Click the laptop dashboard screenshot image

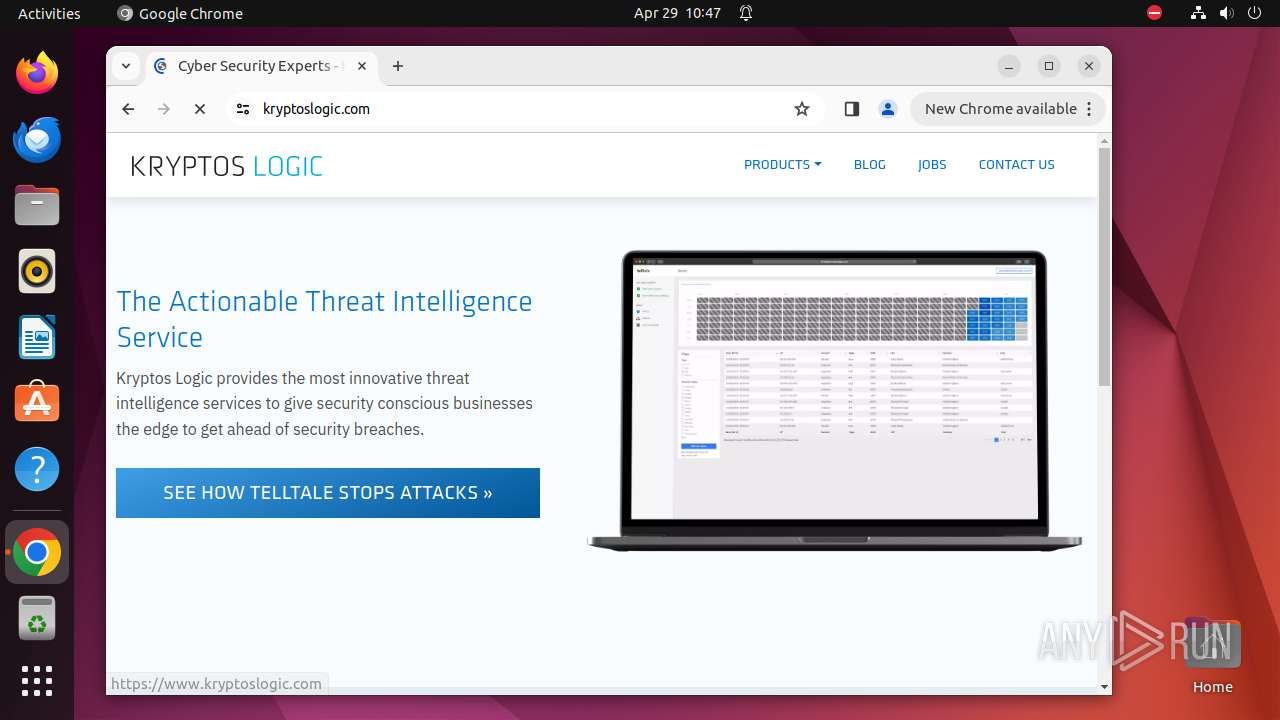[834, 401]
